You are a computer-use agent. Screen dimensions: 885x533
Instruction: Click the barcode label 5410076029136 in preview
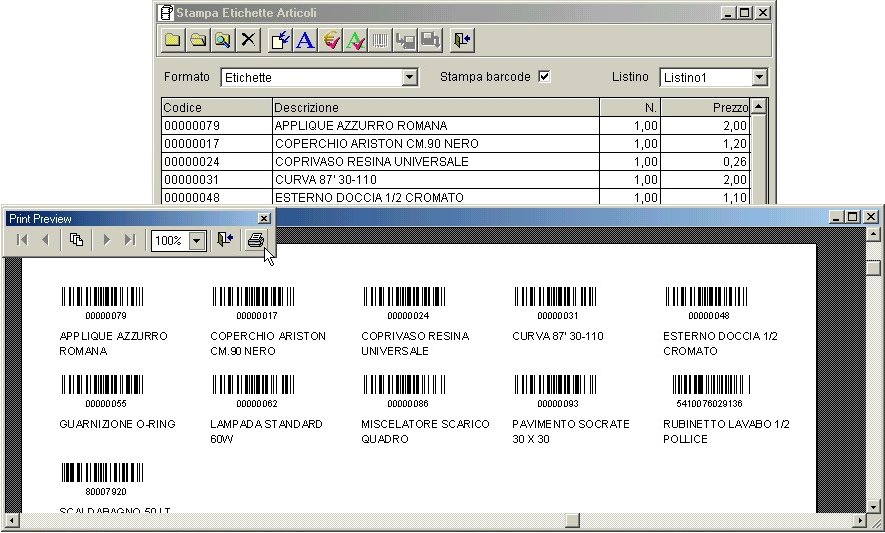click(709, 391)
